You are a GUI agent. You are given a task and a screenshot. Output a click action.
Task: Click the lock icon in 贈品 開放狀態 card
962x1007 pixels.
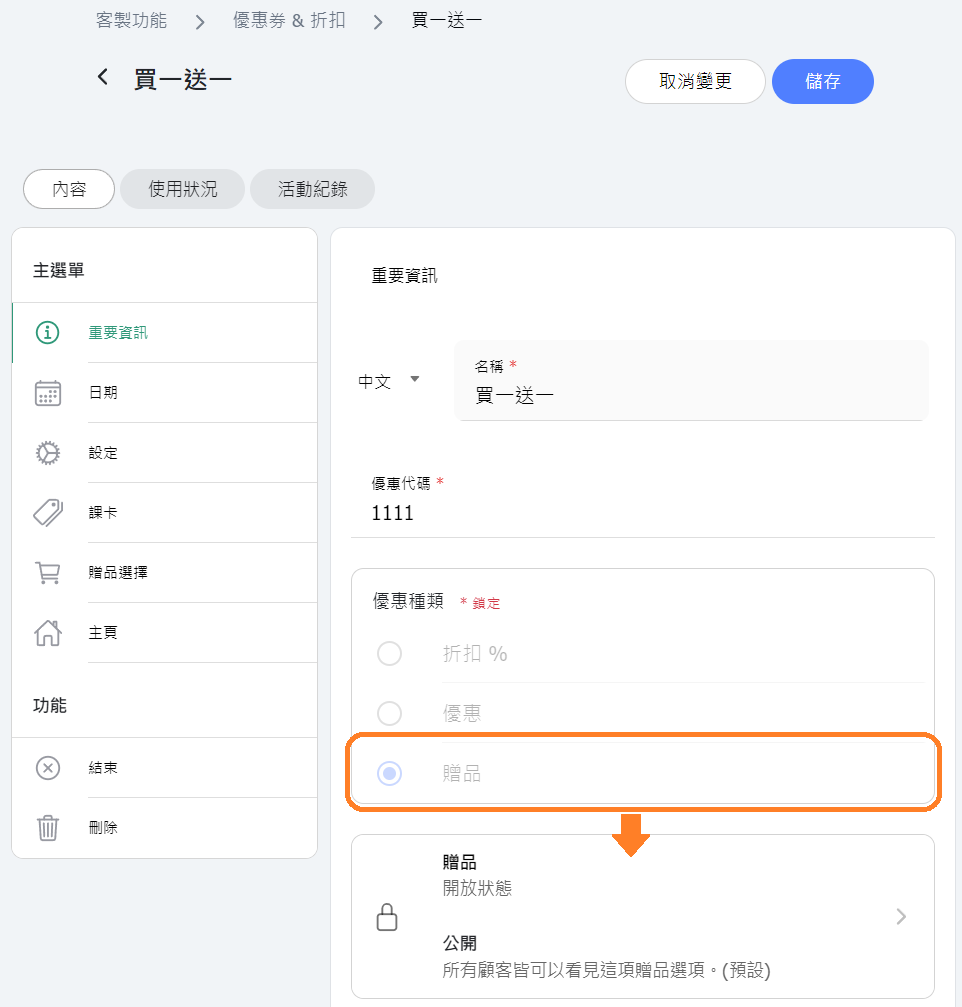click(x=387, y=917)
